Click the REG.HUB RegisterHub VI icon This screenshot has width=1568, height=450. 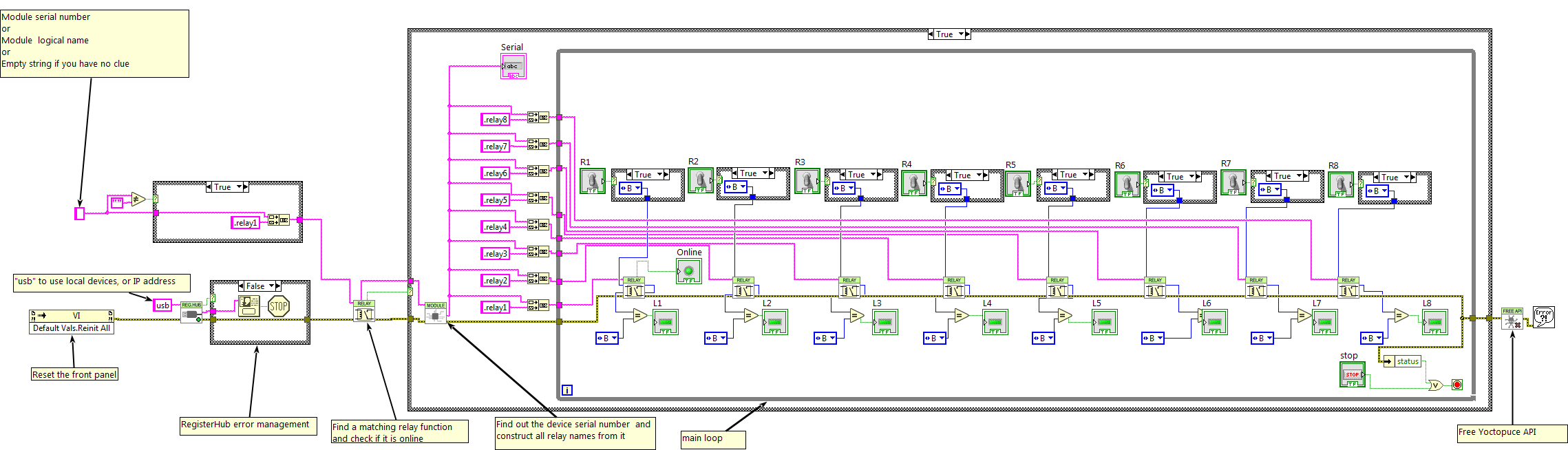pyautogui.click(x=191, y=312)
